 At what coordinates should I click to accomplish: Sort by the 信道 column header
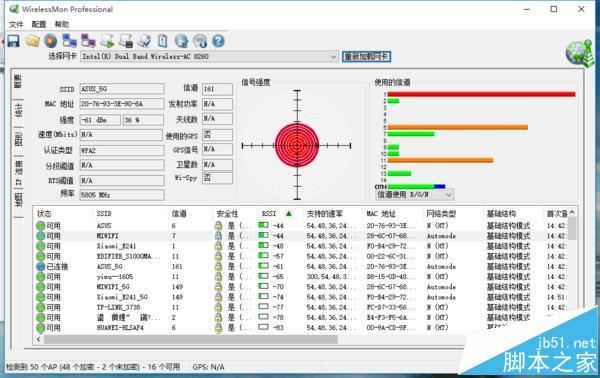tap(179, 213)
